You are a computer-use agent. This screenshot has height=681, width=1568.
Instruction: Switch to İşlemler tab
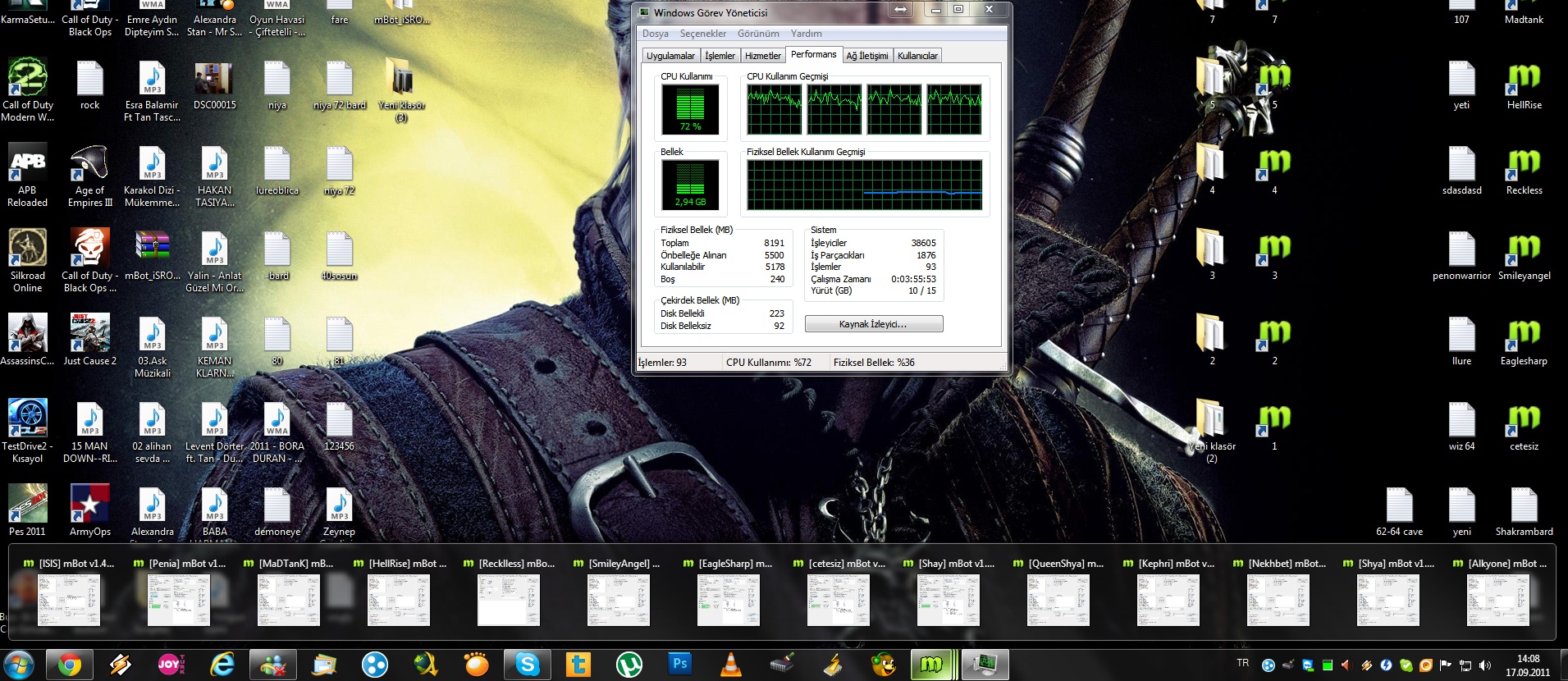pyautogui.click(x=720, y=56)
